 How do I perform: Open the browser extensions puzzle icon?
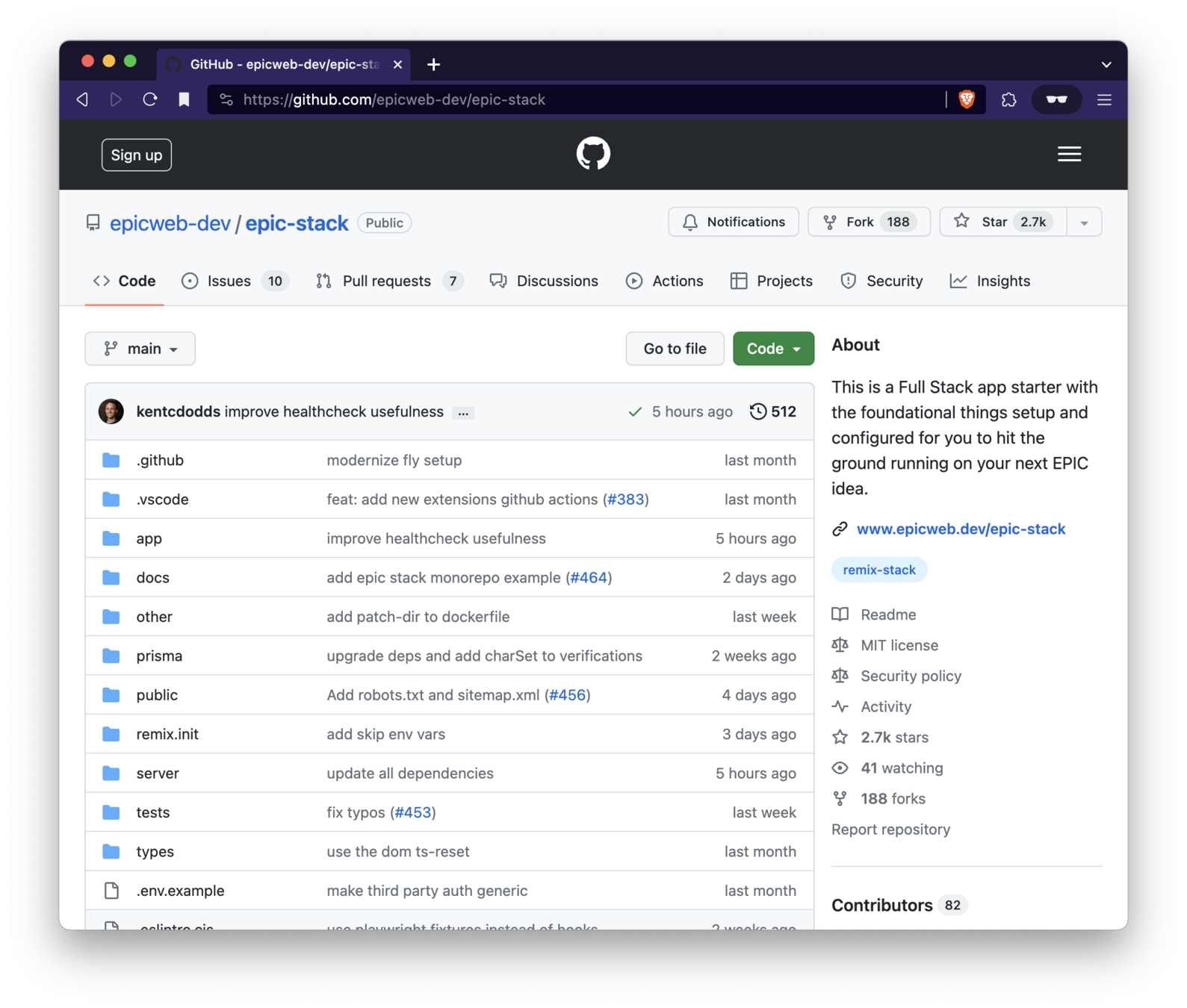[1008, 99]
